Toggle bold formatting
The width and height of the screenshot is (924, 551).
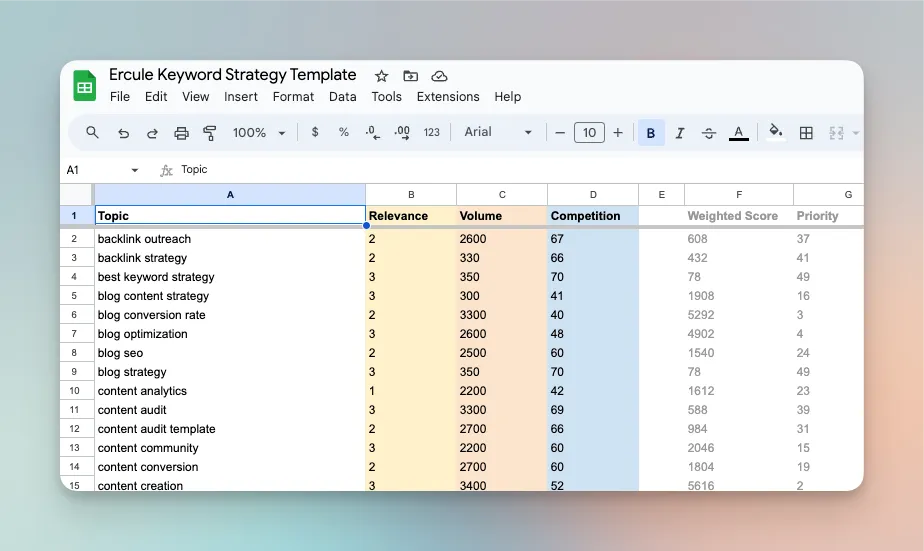point(651,133)
